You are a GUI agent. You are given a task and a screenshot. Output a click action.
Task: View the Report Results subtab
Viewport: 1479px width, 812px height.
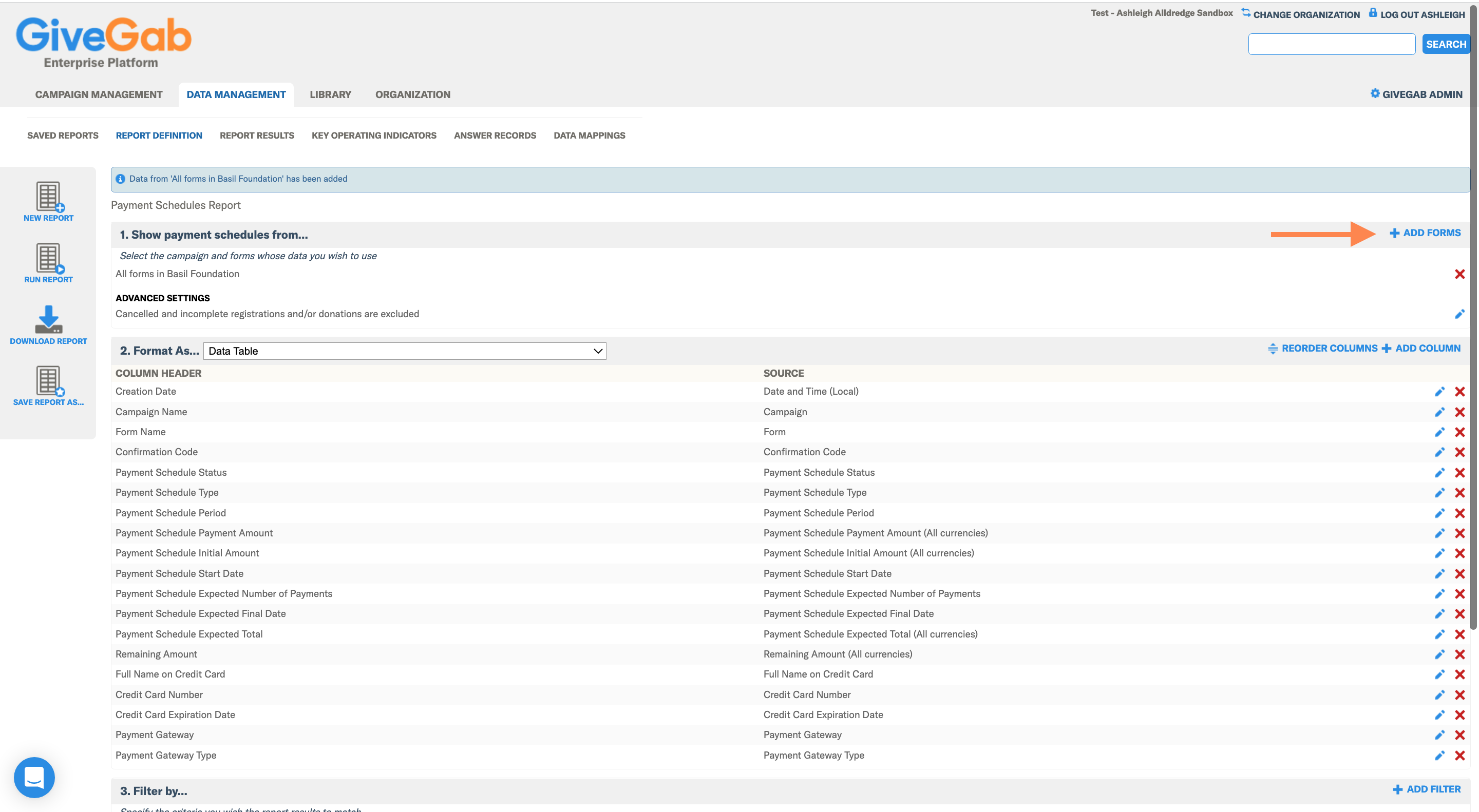click(257, 136)
